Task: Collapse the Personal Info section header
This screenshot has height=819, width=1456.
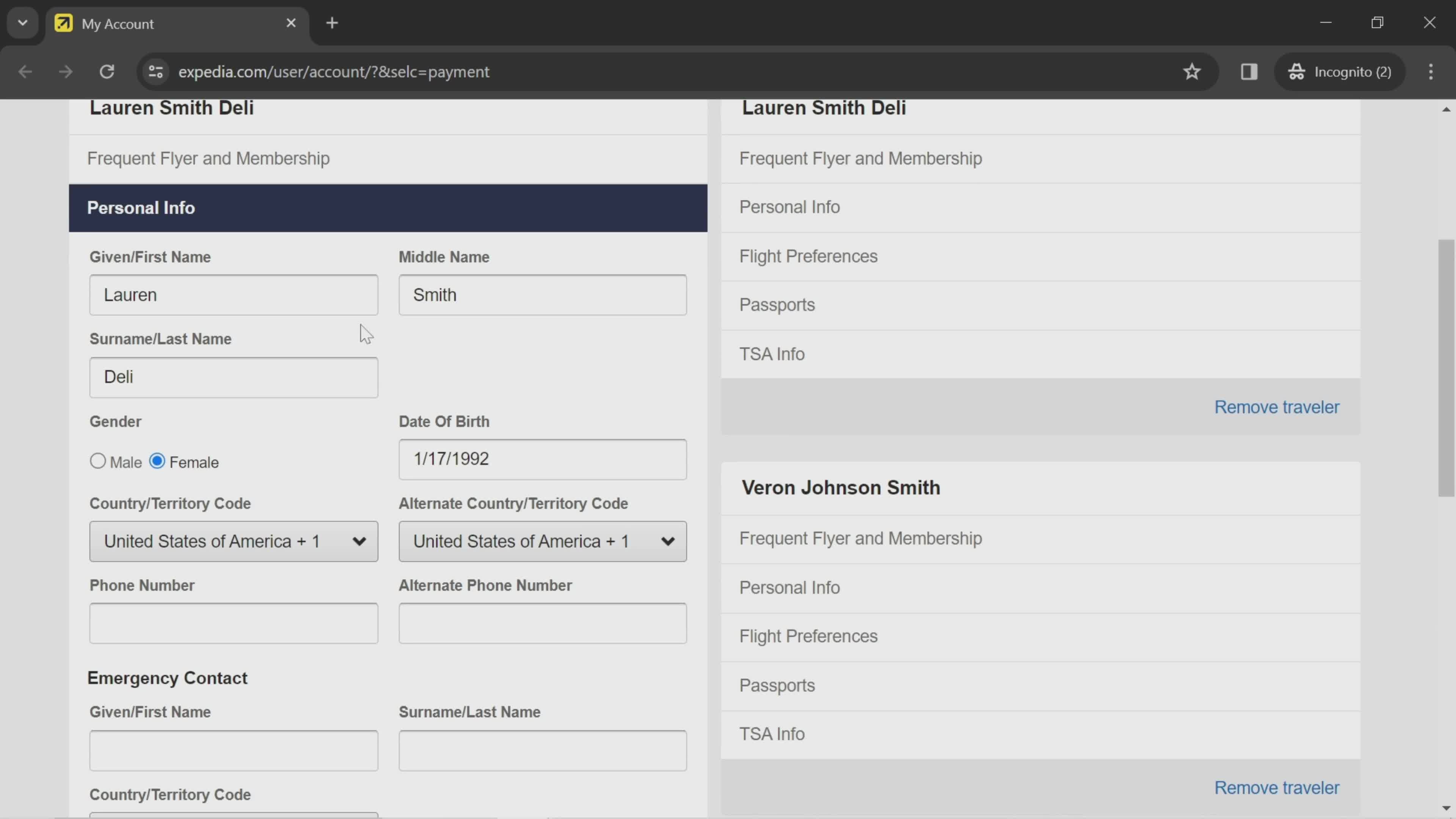Action: pyautogui.click(x=388, y=208)
